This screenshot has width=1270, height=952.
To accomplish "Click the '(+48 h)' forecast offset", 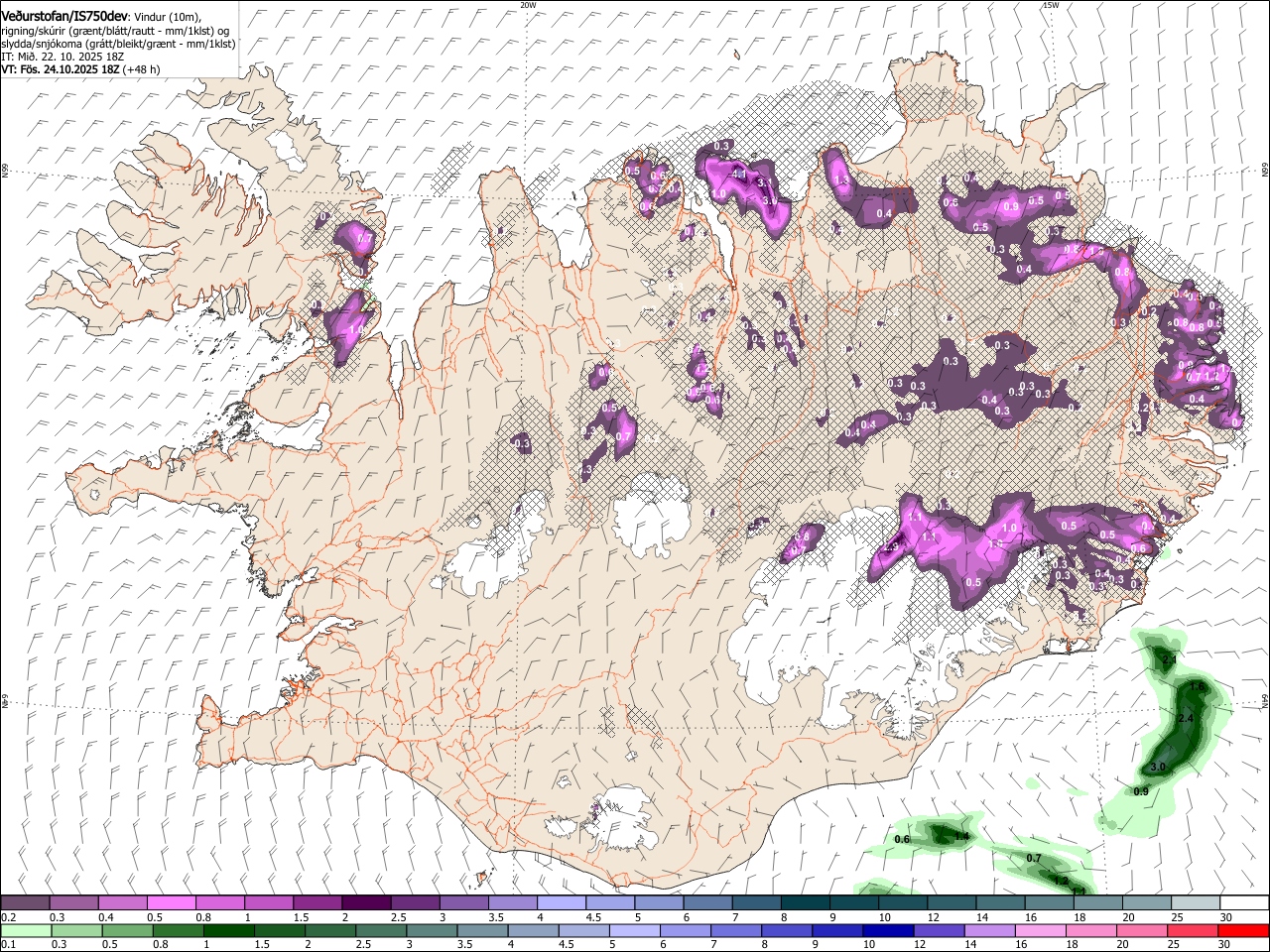I will pos(141,69).
